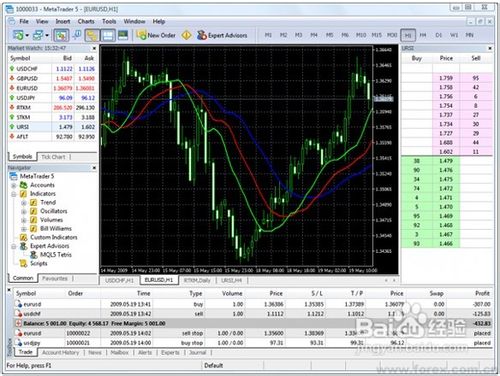Switch to the Tick Chart tab
Image resolution: width=500 pixels, height=376 pixels.
[x=53, y=157]
